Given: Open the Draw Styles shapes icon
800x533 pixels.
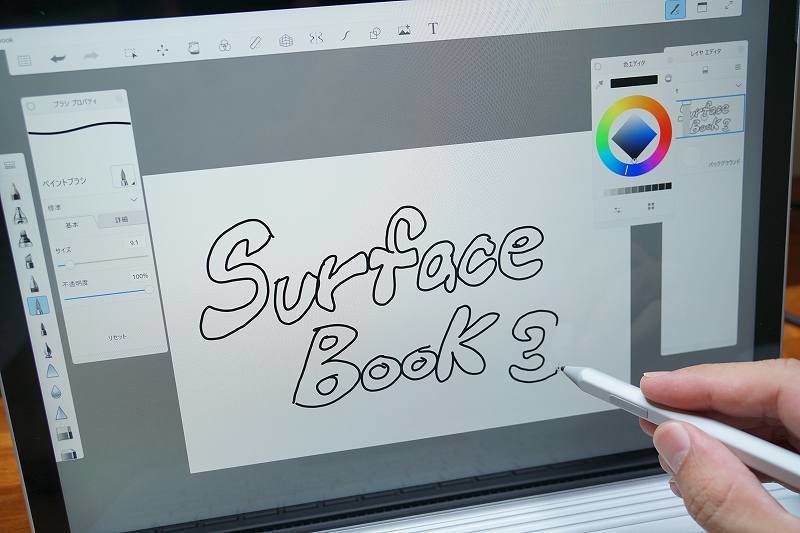Looking at the screenshot, I should point(375,33).
